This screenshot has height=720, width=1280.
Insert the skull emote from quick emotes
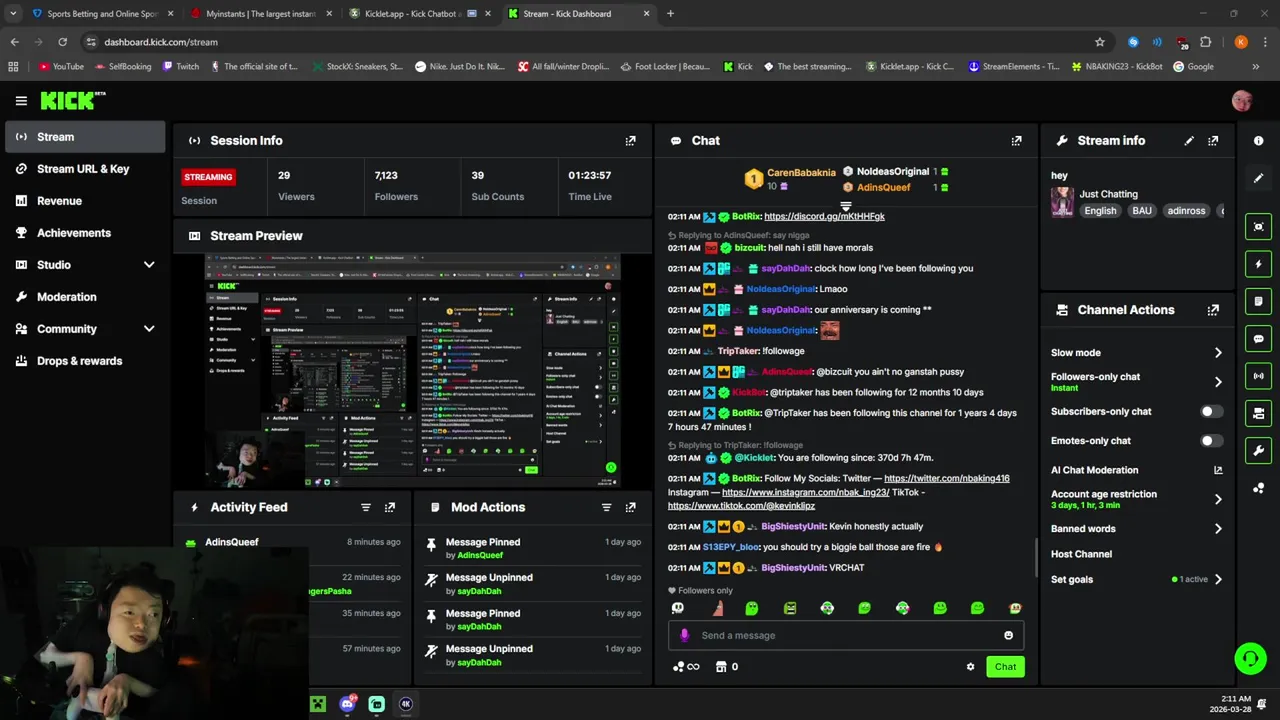[678, 608]
